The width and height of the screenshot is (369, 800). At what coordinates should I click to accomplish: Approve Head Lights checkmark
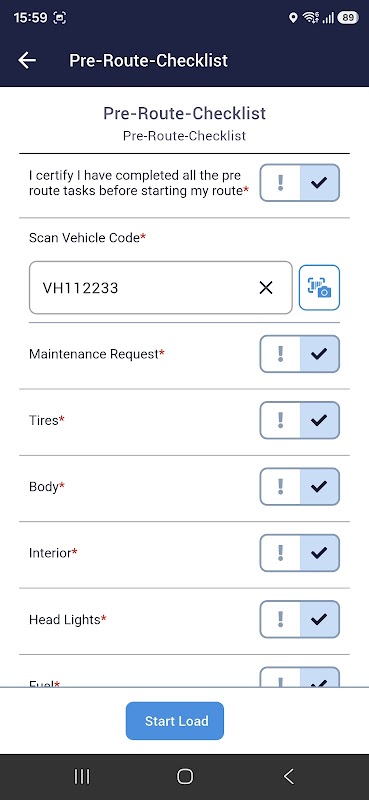pyautogui.click(x=319, y=619)
